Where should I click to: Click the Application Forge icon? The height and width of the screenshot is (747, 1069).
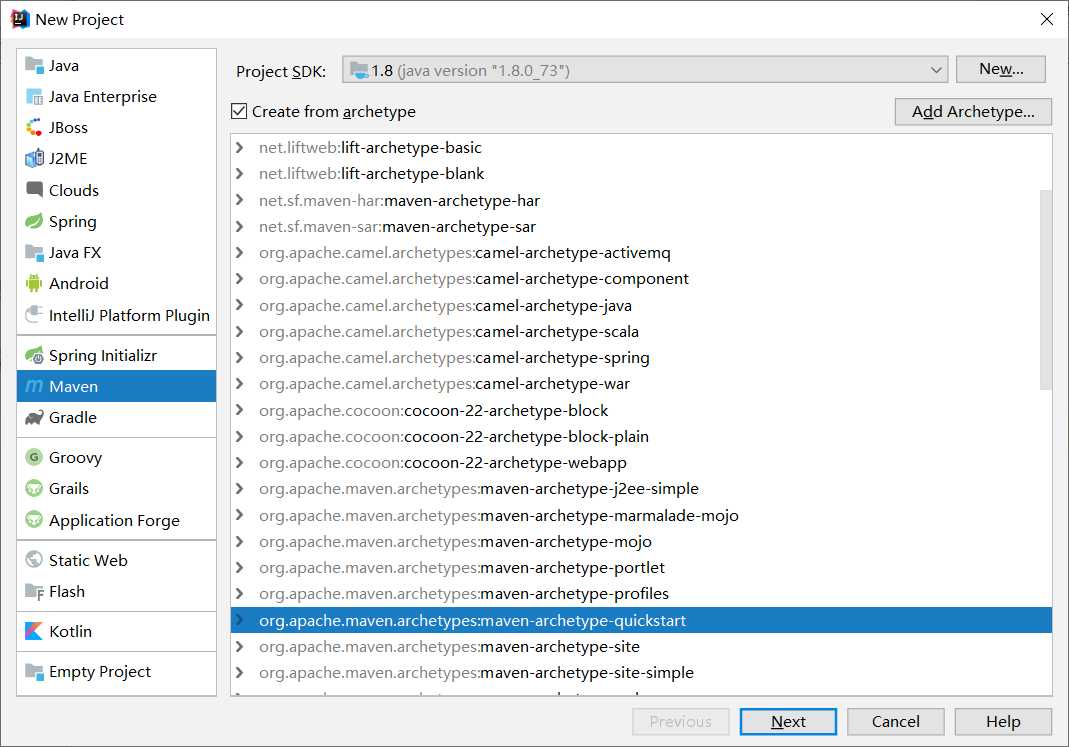(34, 520)
